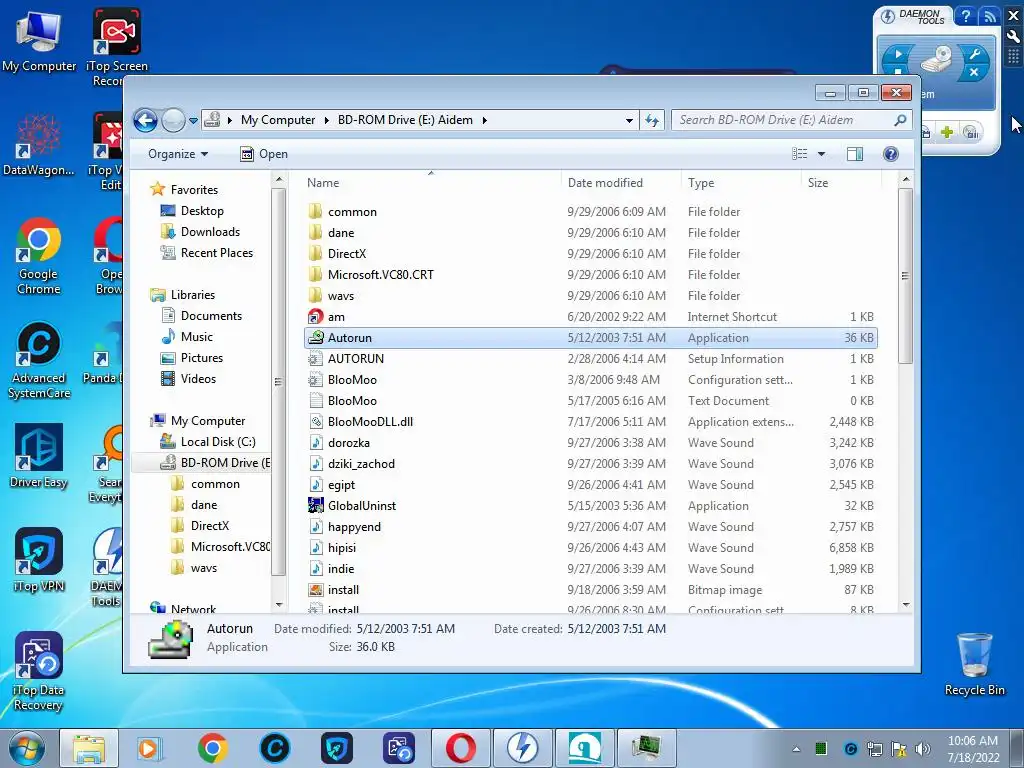Open DAEMON Tools from taskbar
This screenshot has height=768, width=1024.
tap(522, 748)
